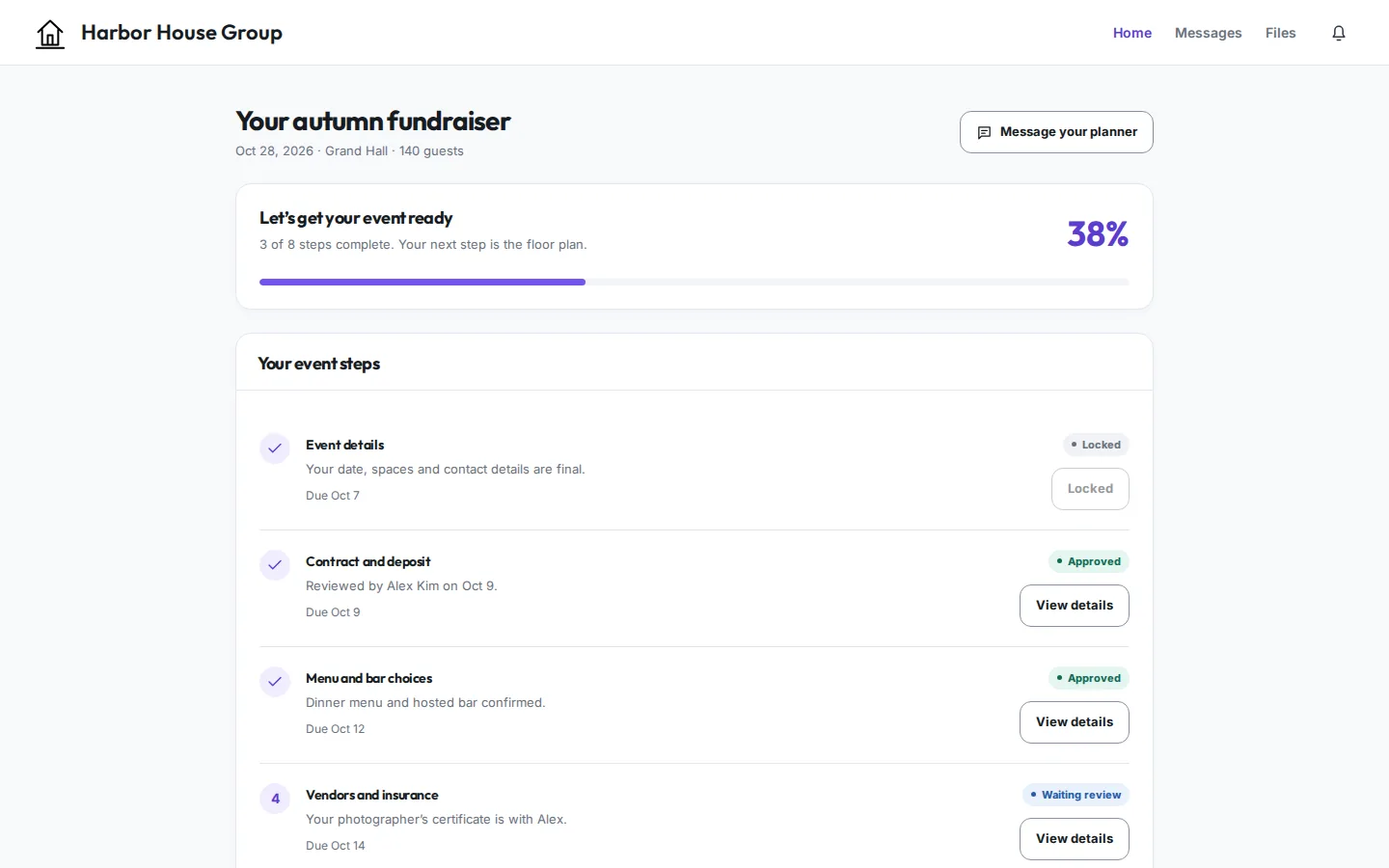View details for Vendors and insurance
The width and height of the screenshot is (1389, 868).
point(1075,839)
